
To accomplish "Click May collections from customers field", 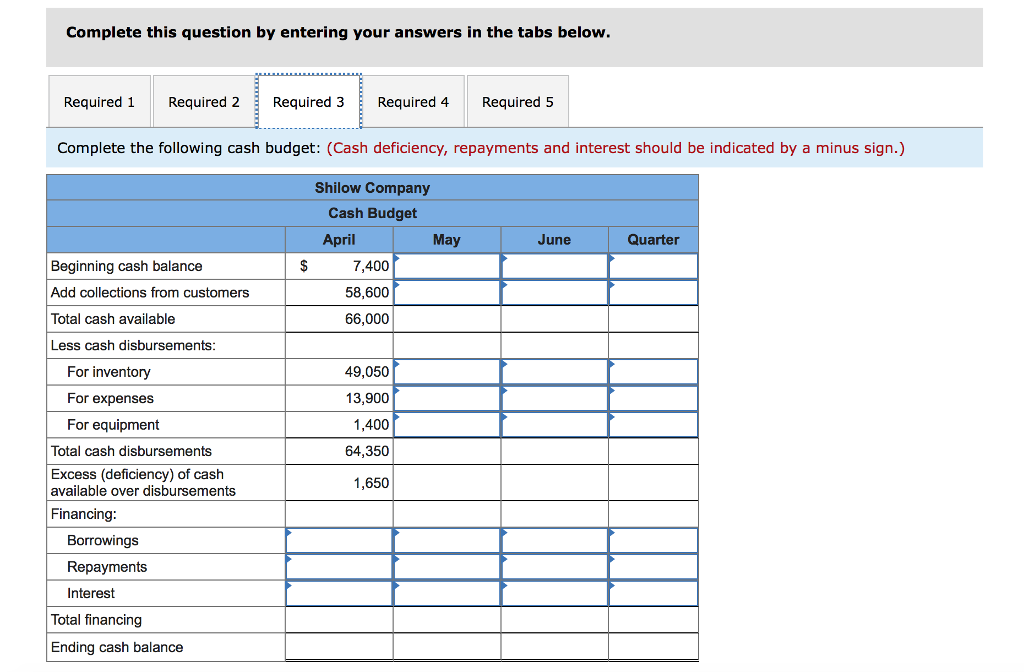I will 447,293.
